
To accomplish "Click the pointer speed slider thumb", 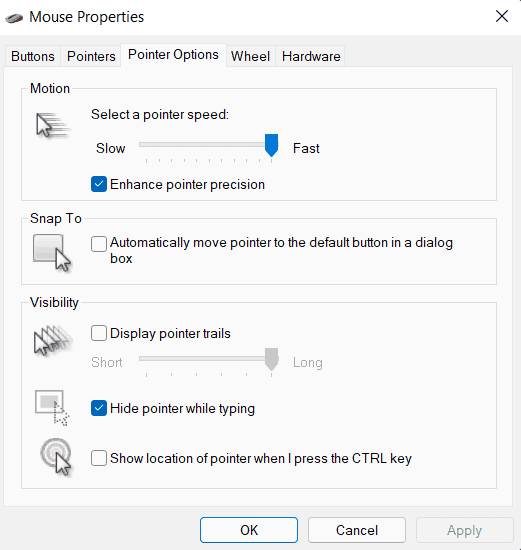I will click(271, 145).
